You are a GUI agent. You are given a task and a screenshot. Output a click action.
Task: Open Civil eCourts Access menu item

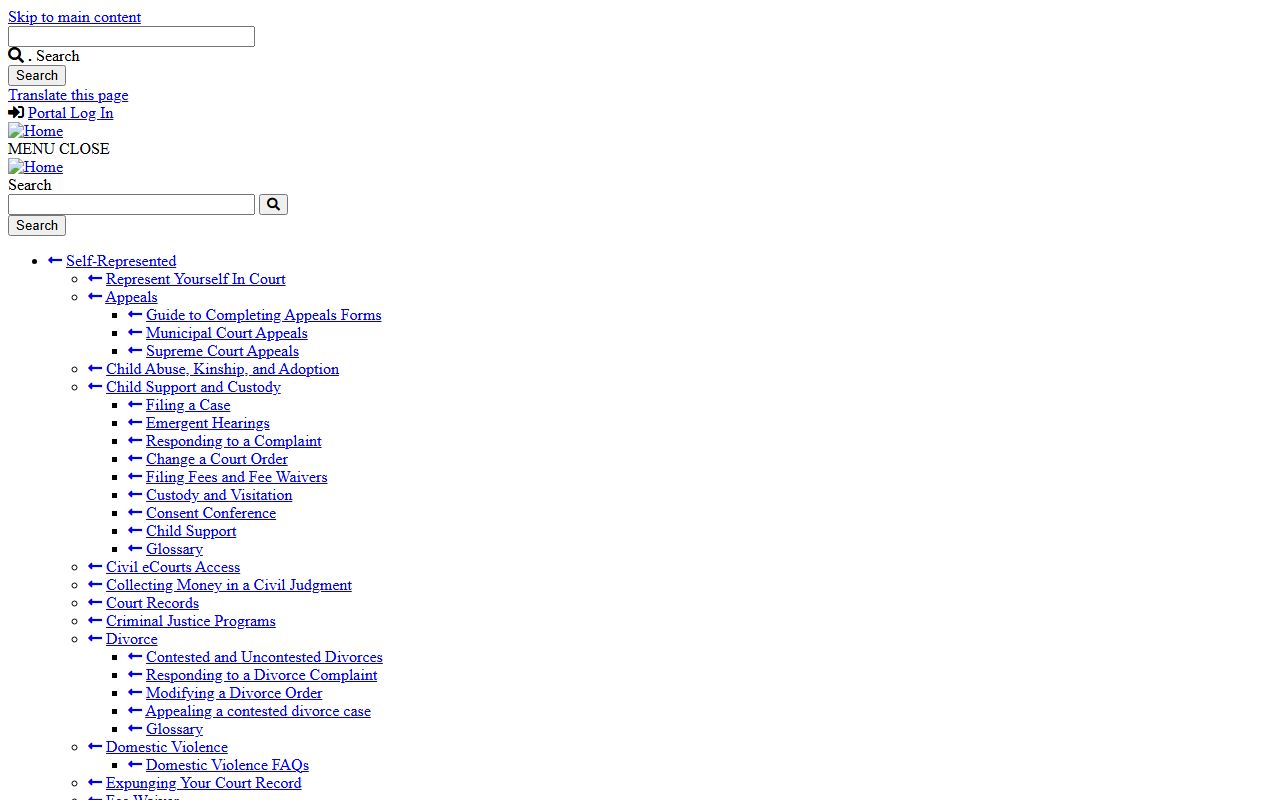click(173, 567)
